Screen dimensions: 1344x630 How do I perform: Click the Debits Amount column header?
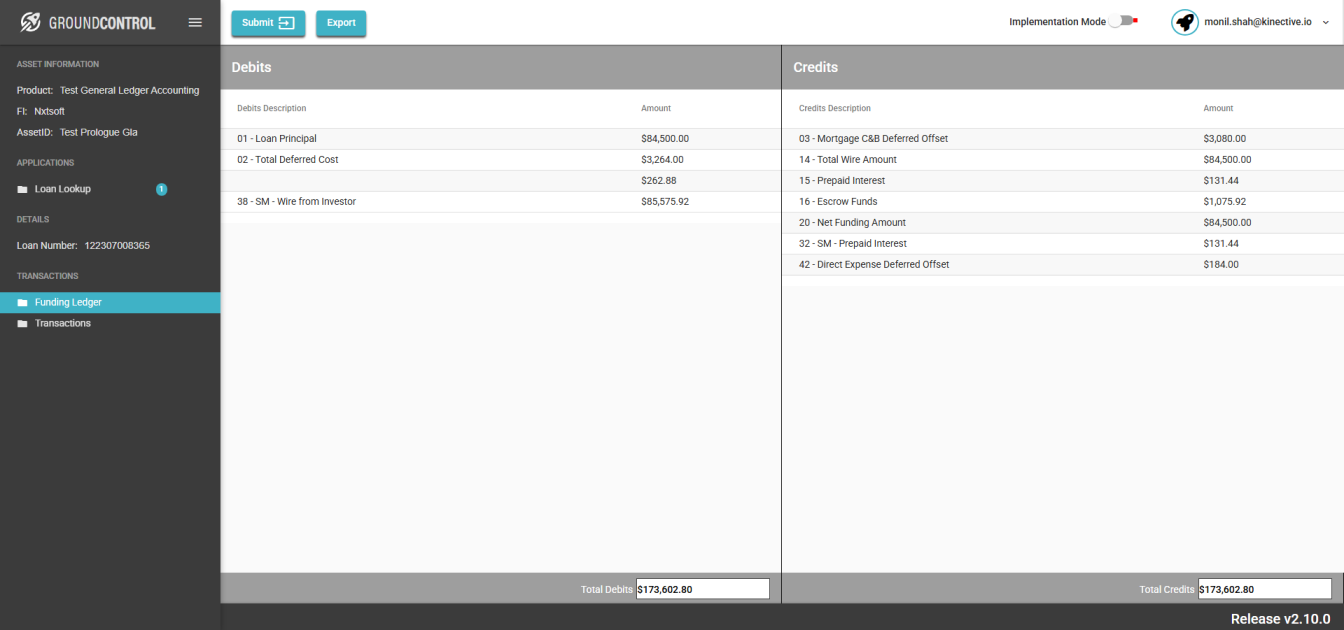[656, 108]
